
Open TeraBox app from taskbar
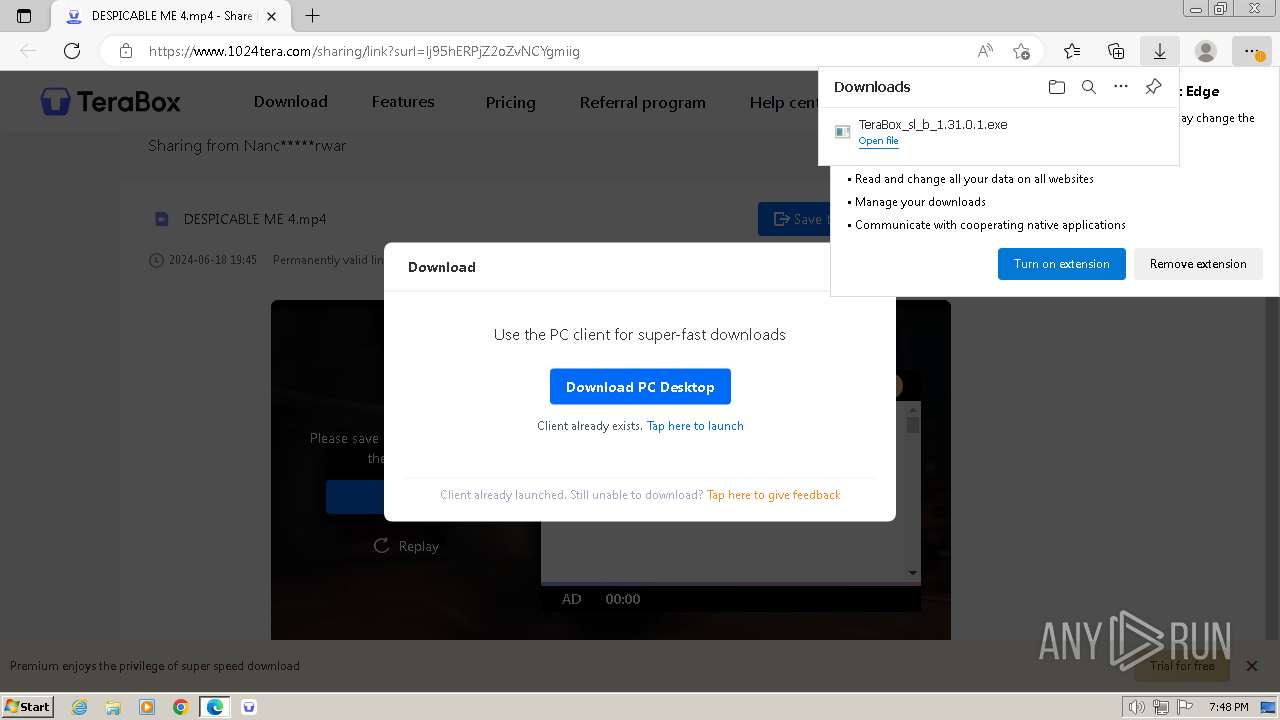coord(249,707)
